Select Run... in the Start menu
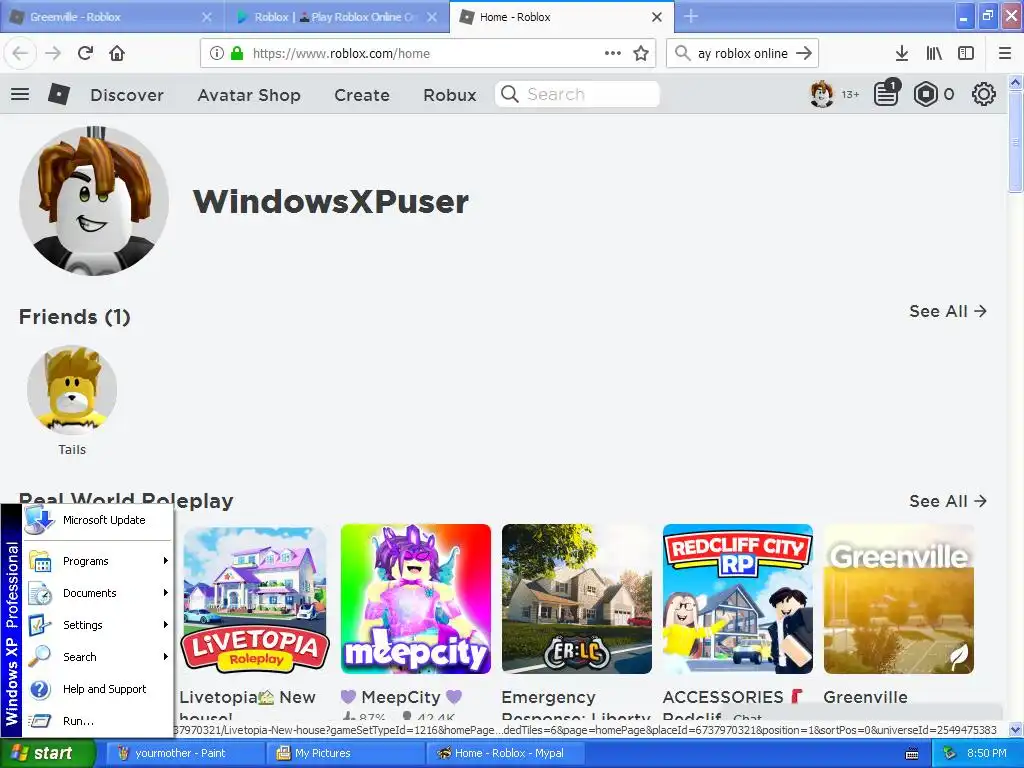 (x=97, y=721)
